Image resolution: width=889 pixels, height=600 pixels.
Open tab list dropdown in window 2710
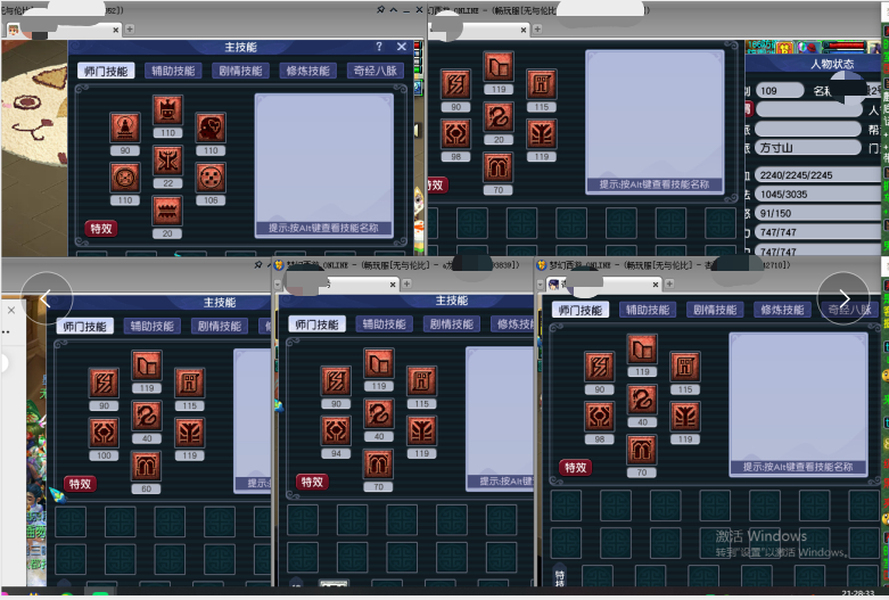[540, 284]
